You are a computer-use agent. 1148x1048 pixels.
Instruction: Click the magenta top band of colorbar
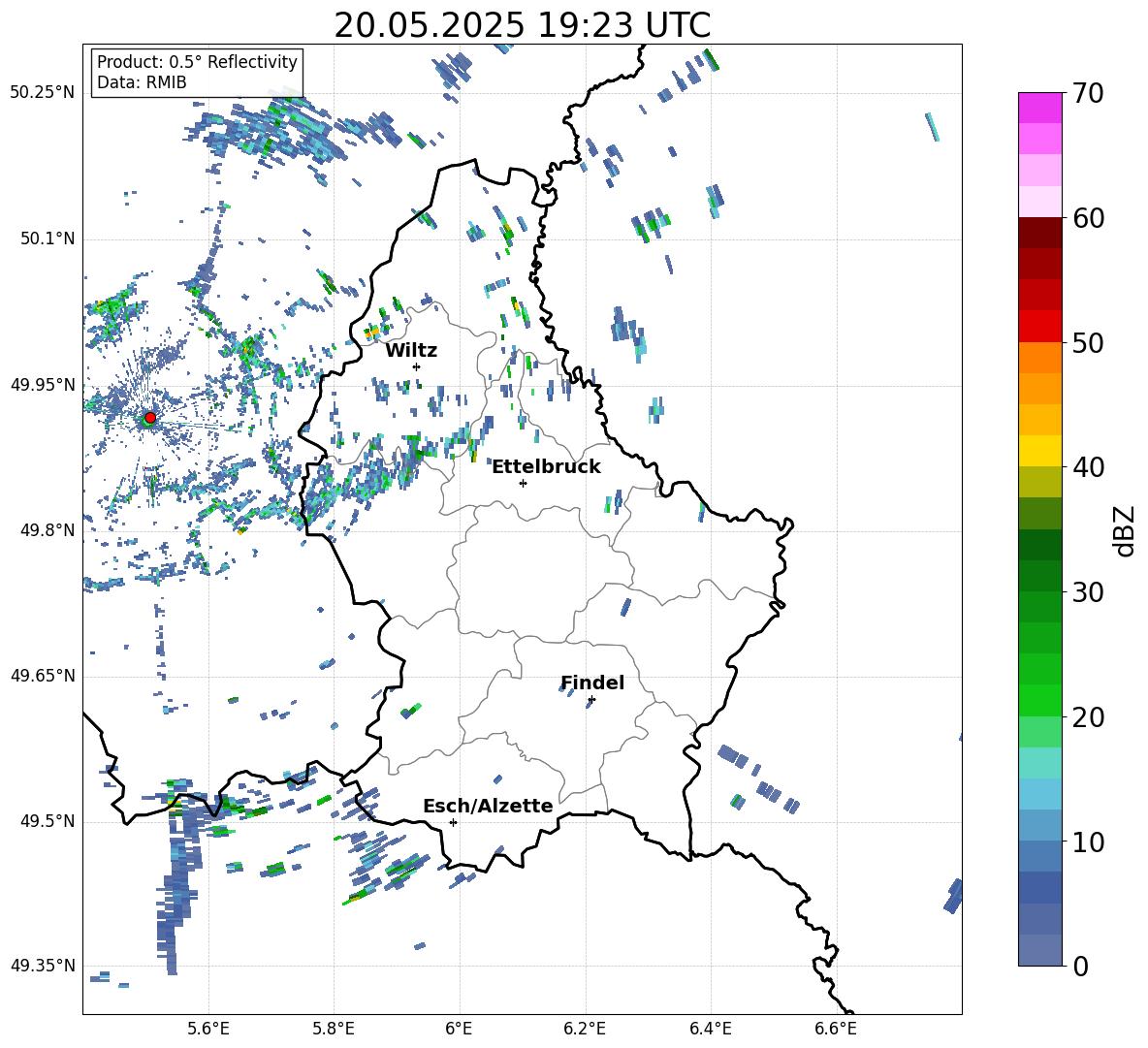1039,108
